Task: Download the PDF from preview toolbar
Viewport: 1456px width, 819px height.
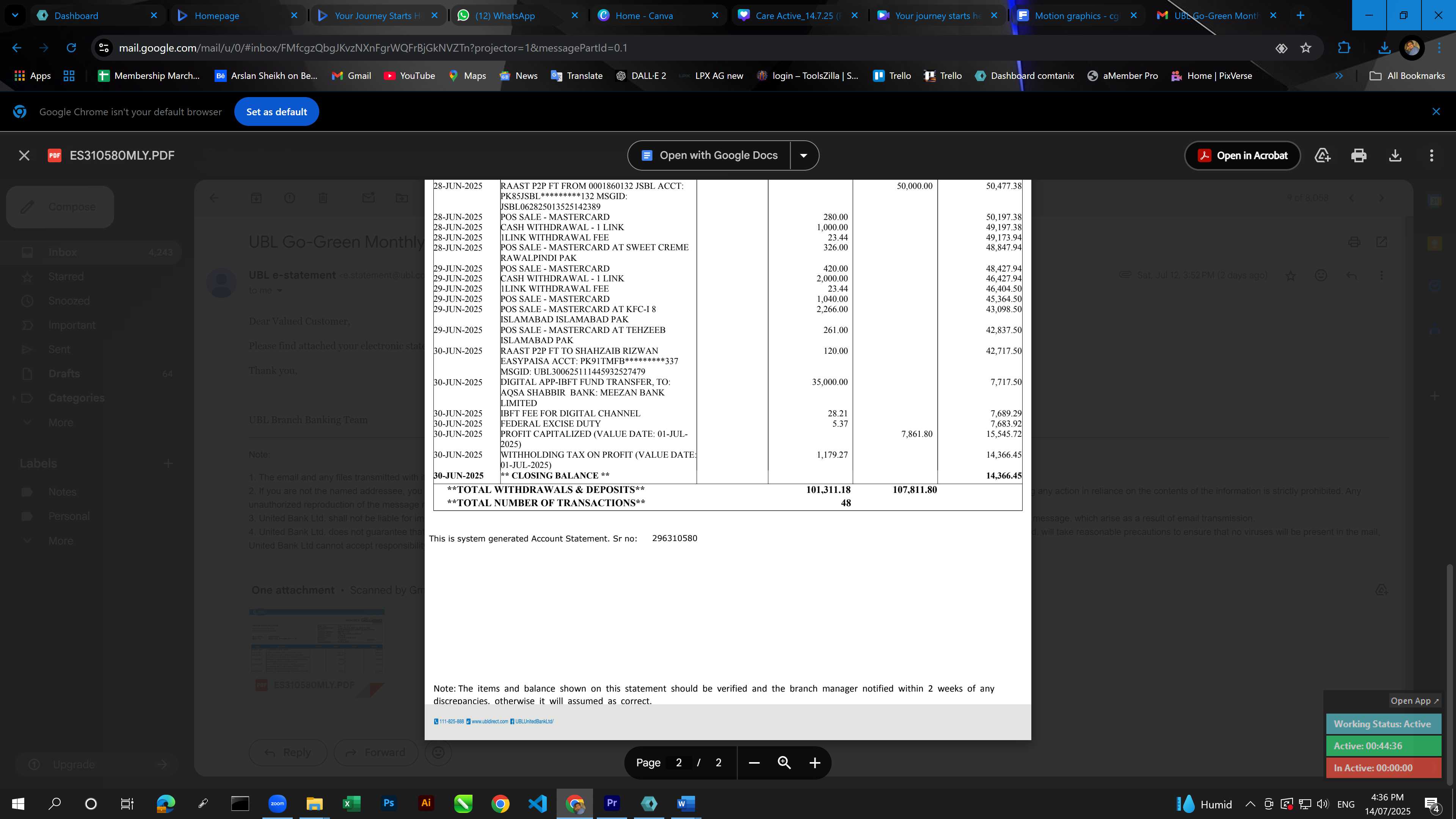Action: (1395, 155)
